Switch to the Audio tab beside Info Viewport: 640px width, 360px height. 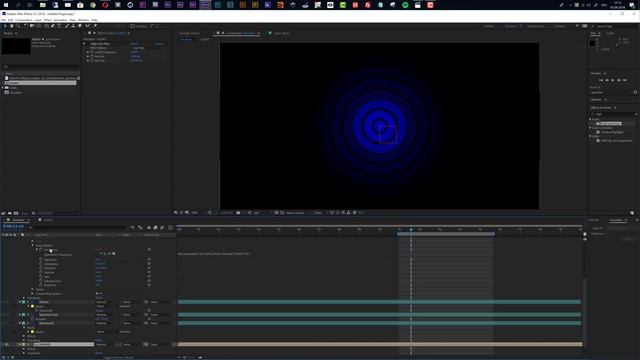(x=610, y=33)
